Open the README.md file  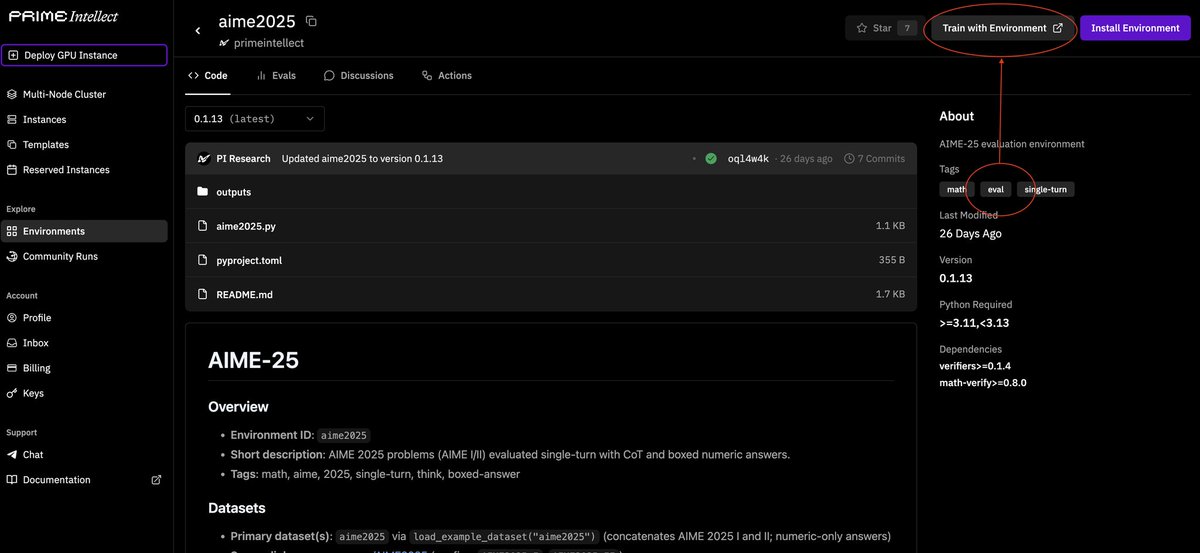tap(550, 294)
